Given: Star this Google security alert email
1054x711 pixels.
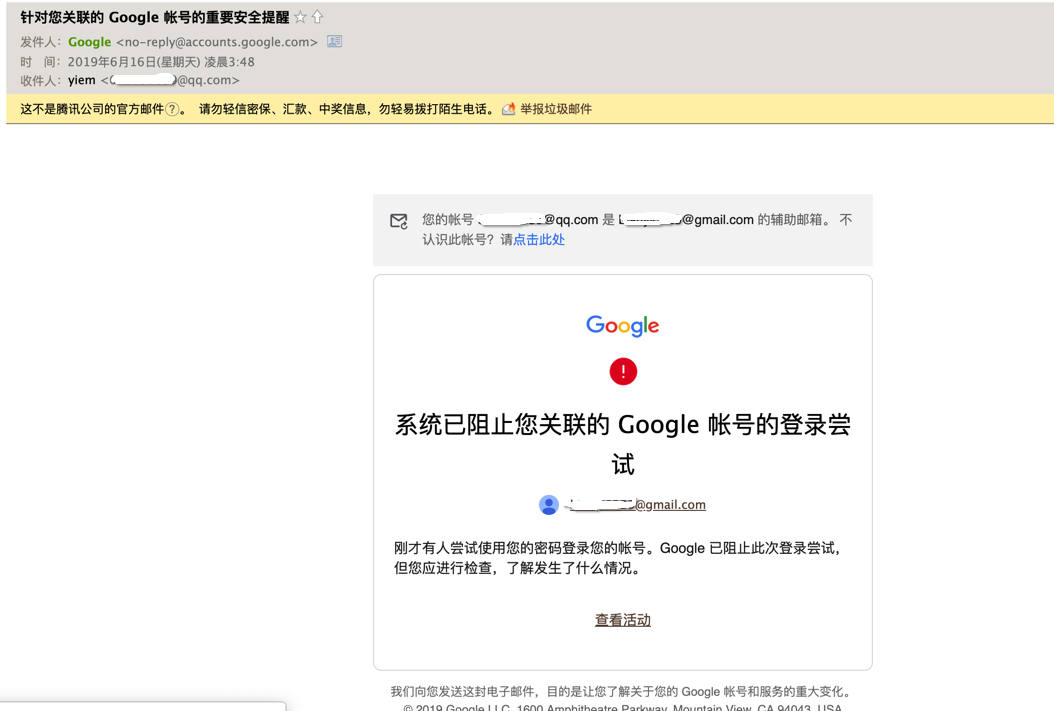Looking at the screenshot, I should pyautogui.click(x=300, y=17).
